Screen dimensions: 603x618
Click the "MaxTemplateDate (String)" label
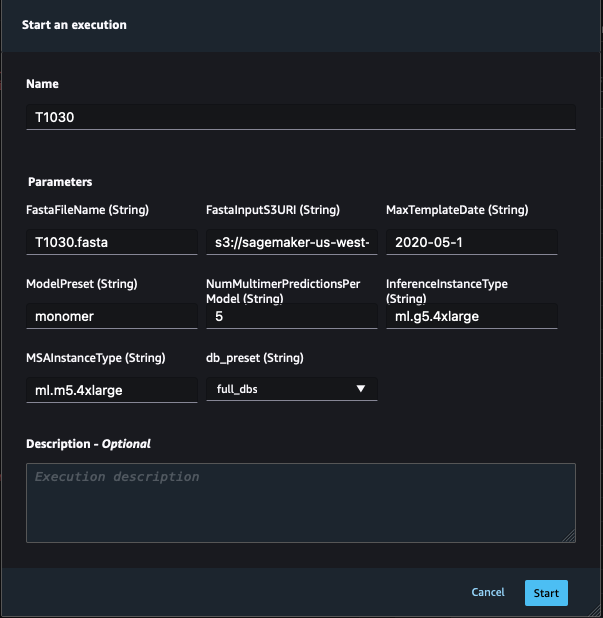point(457,210)
